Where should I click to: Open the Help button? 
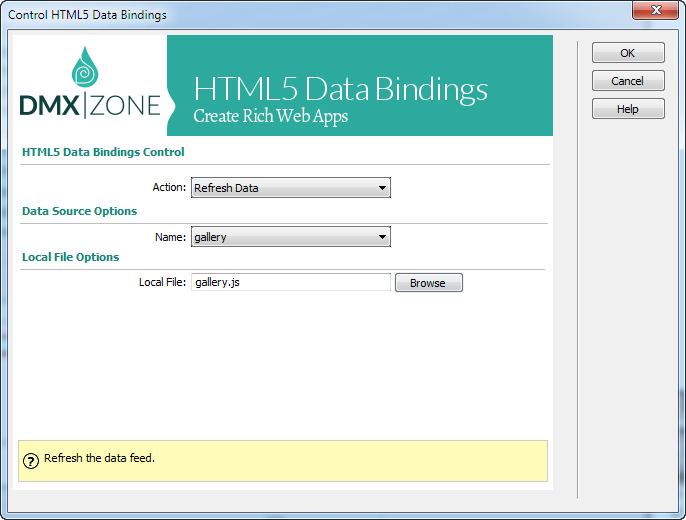(x=628, y=109)
